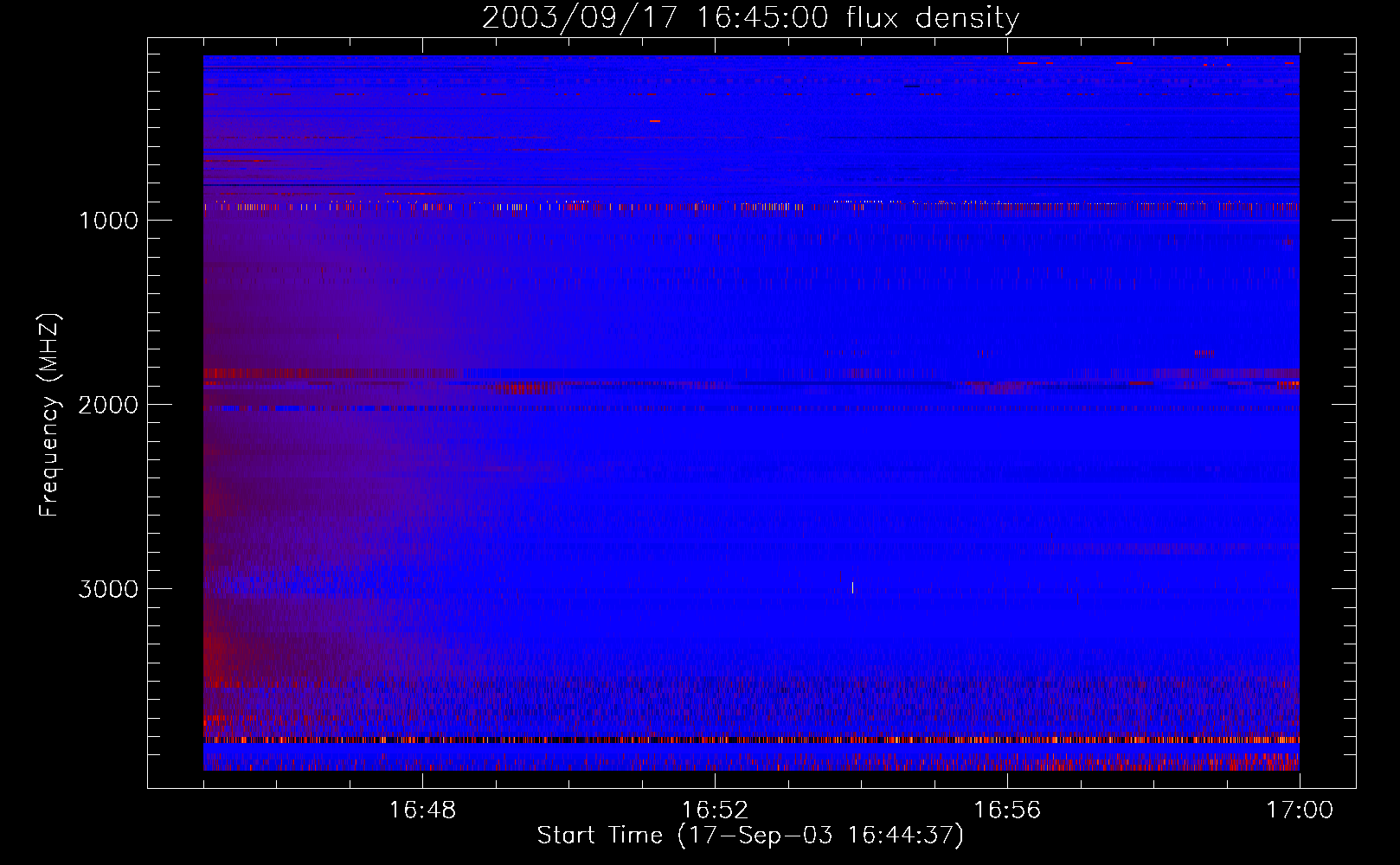1400x865 pixels.
Task: Click the "16:52" time tick label
Action: (x=715, y=811)
